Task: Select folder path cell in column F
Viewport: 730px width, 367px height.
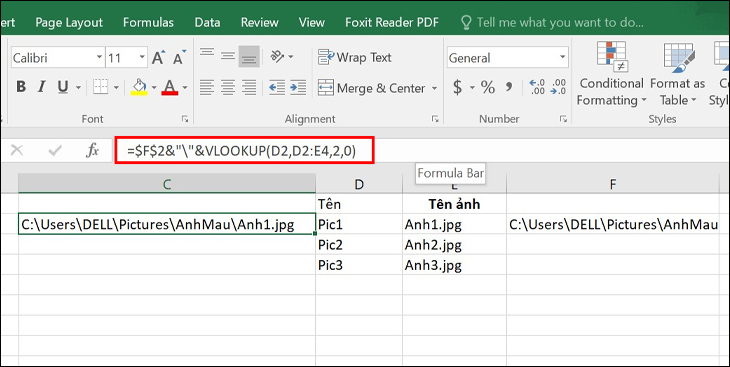Action: [x=613, y=224]
